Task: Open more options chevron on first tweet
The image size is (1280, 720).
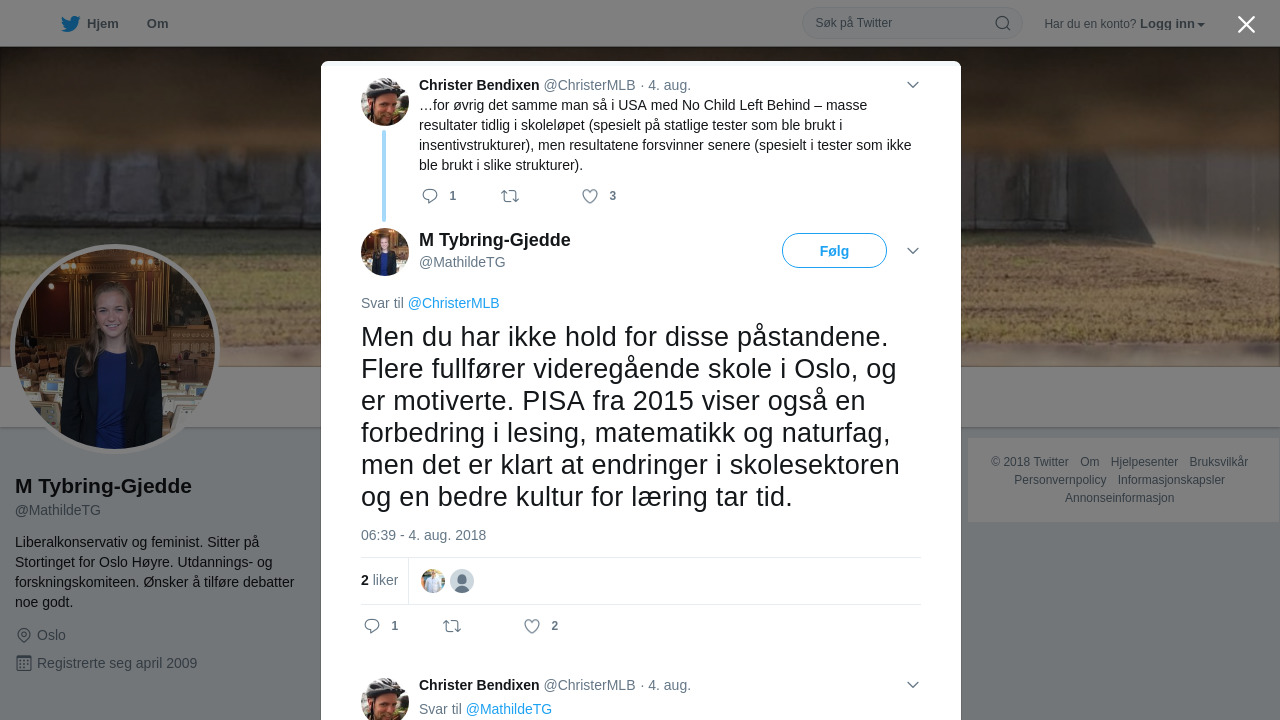Action: [x=913, y=85]
